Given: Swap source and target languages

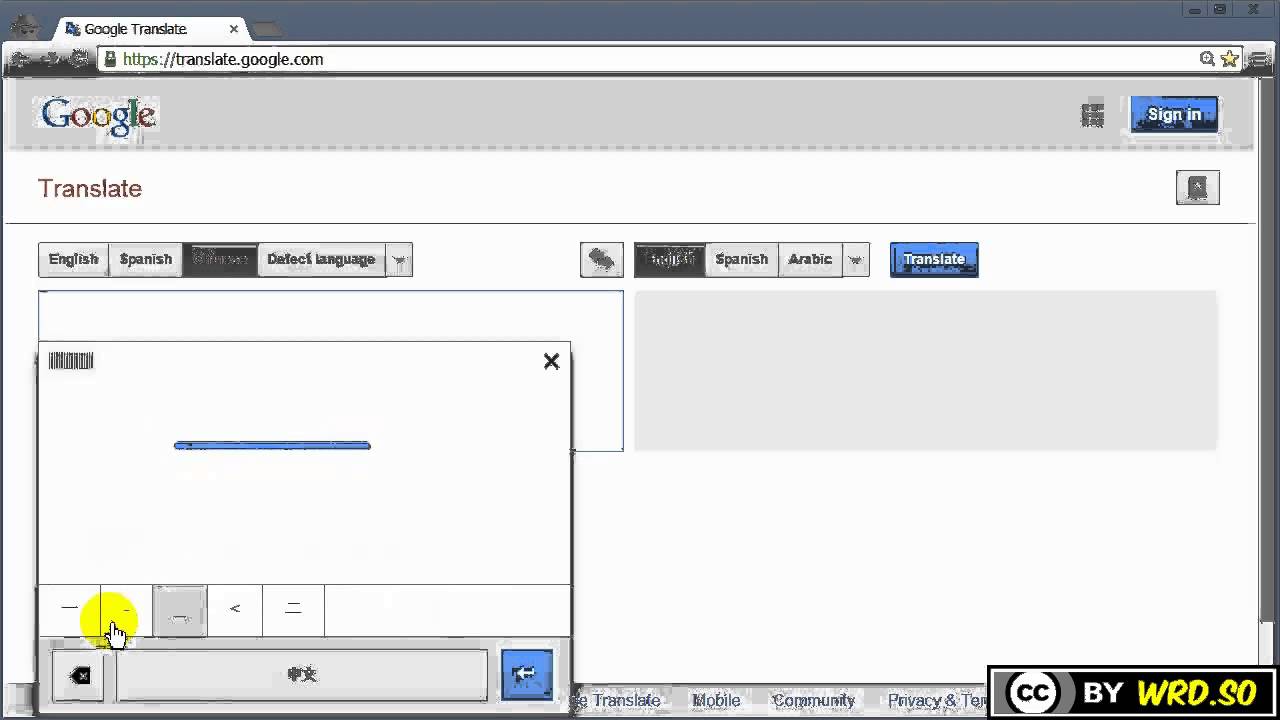Looking at the screenshot, I should pos(601,259).
